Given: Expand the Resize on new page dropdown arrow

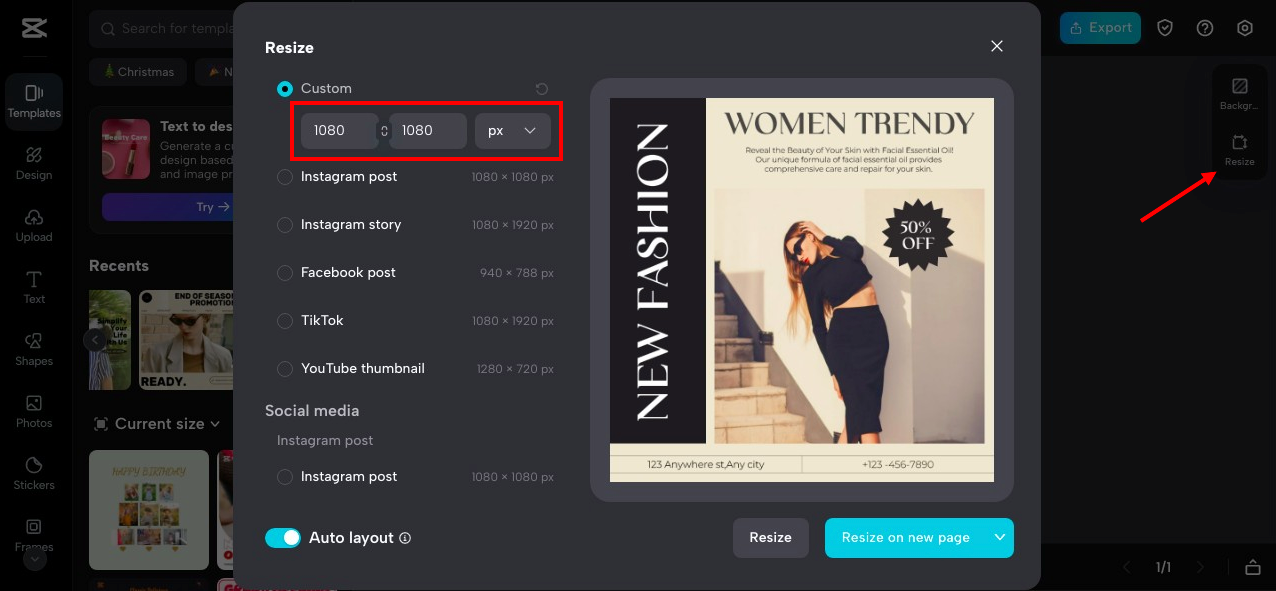Looking at the screenshot, I should point(999,537).
